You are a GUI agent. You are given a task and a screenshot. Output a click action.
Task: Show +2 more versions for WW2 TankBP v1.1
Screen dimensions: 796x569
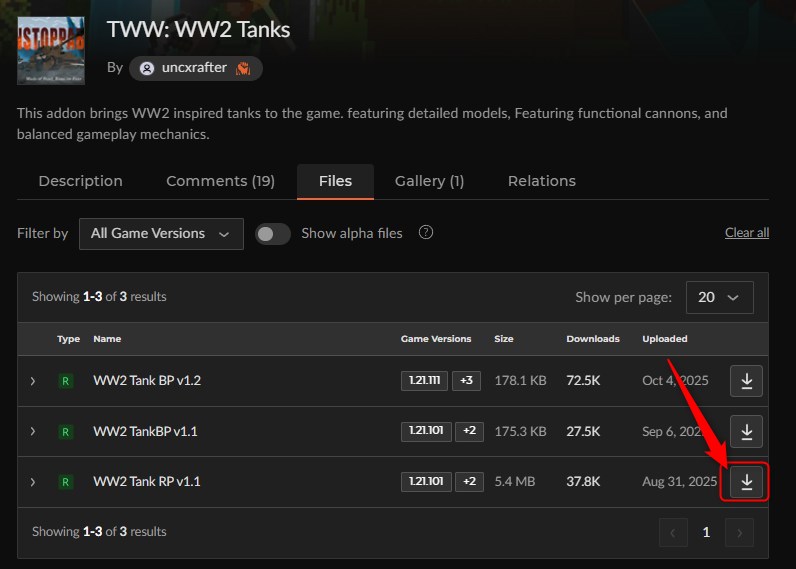pos(469,431)
